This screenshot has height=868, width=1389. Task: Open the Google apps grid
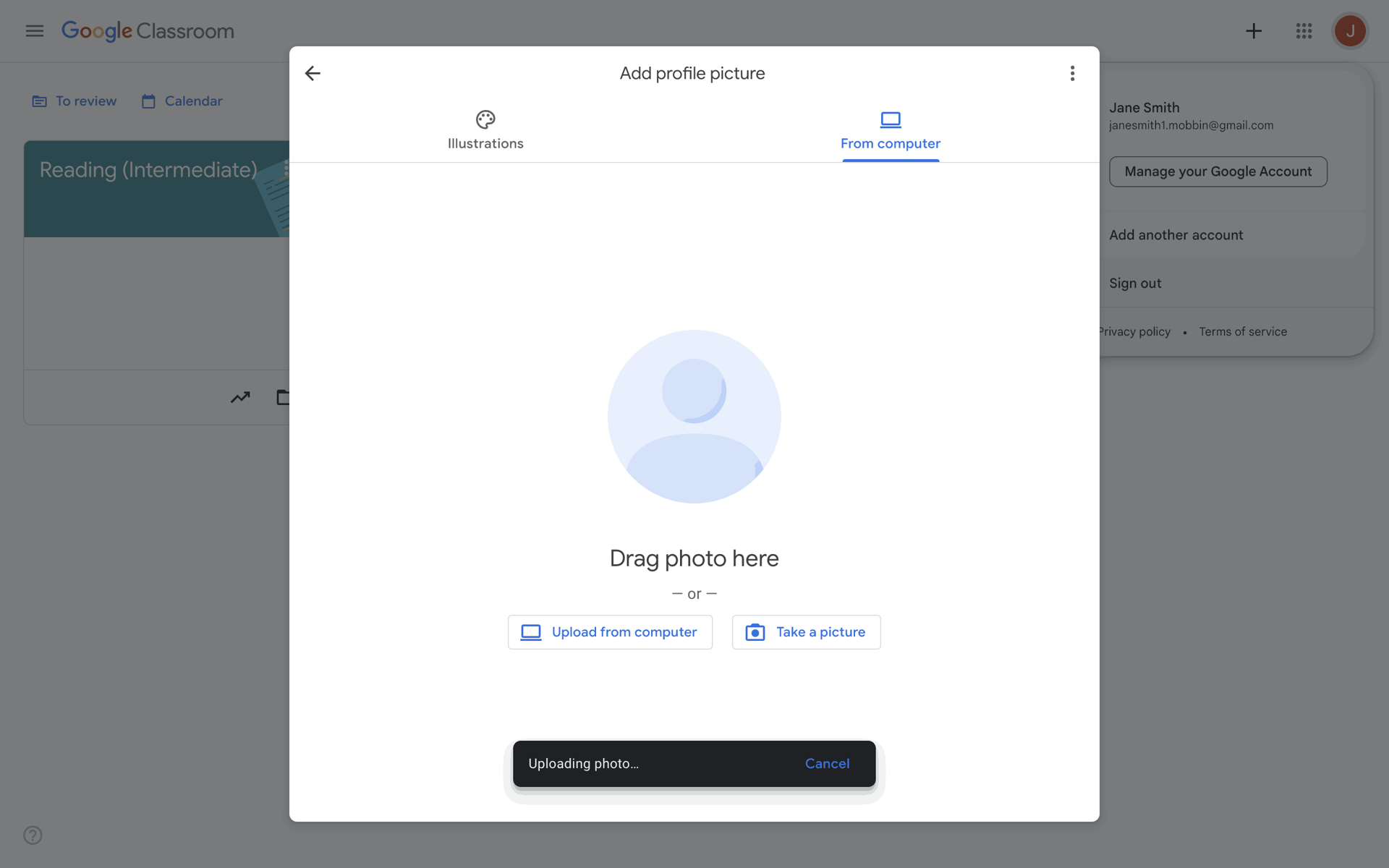(x=1304, y=31)
